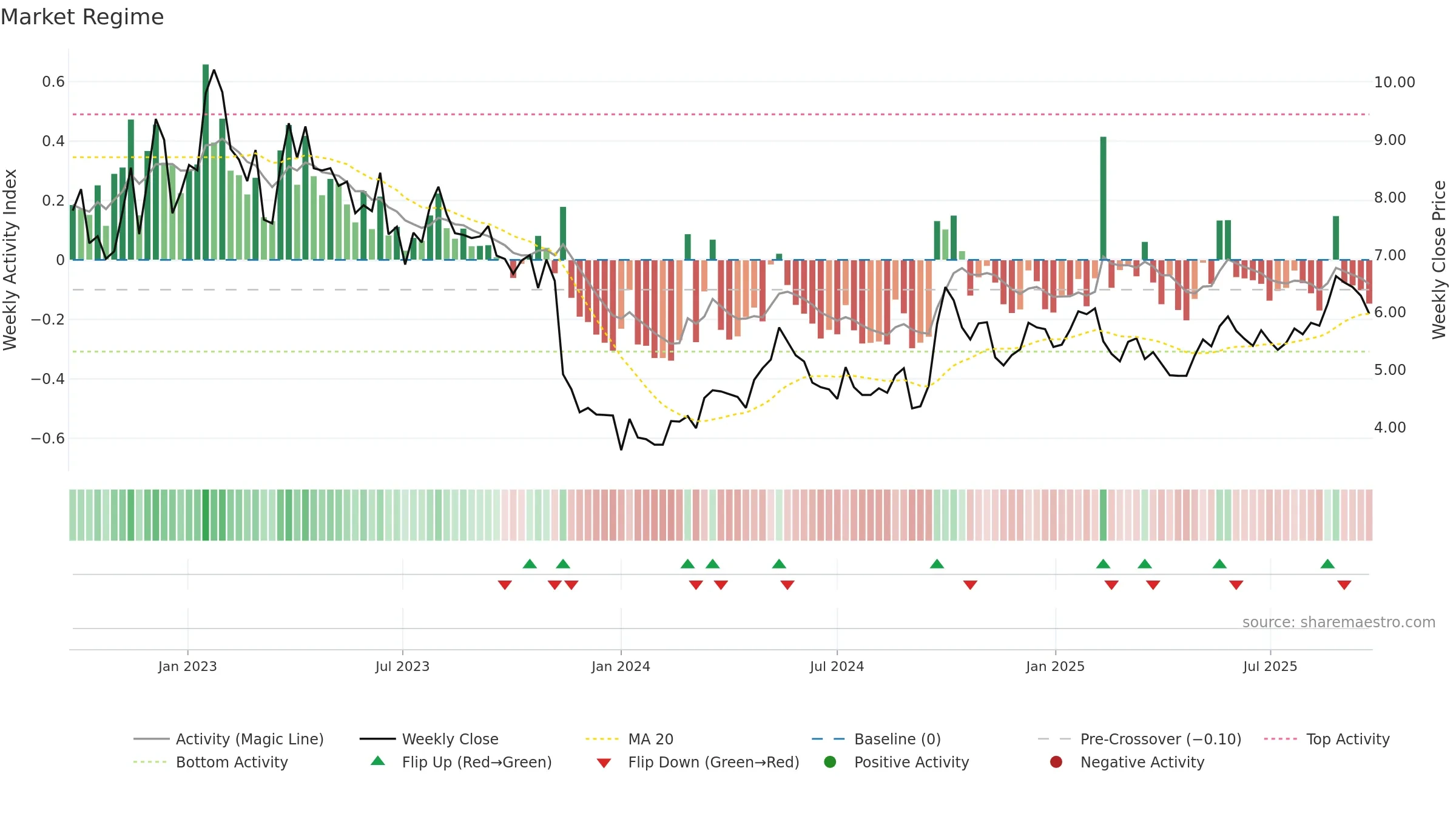Toggle the Positive Activity legend entry
Viewport: 1456px width, 819px height.
pyautogui.click(x=896, y=762)
